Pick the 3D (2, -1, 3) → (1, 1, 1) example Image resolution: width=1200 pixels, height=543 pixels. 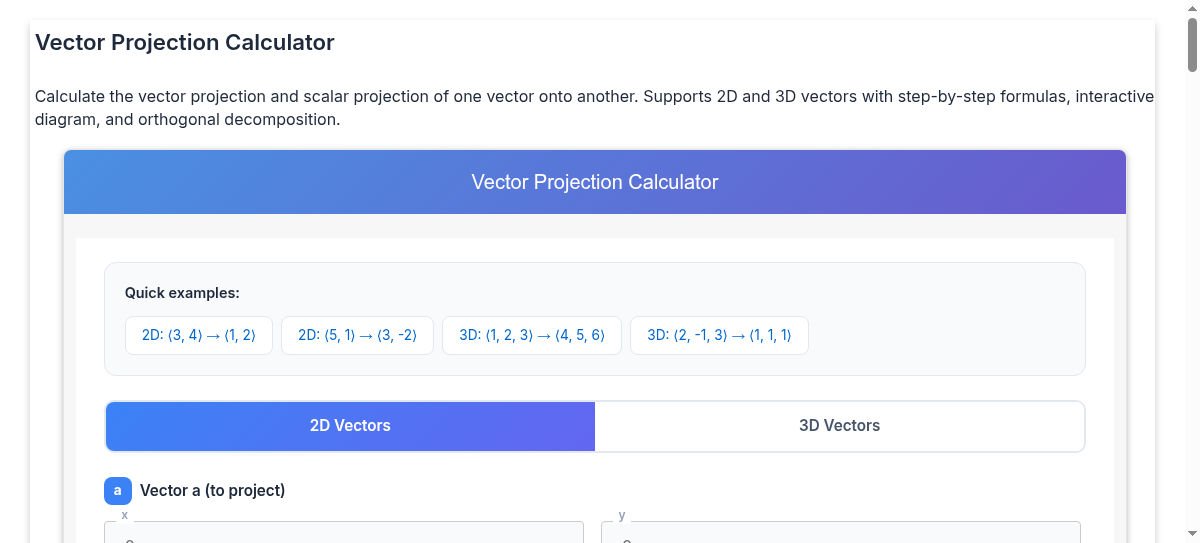(x=719, y=336)
